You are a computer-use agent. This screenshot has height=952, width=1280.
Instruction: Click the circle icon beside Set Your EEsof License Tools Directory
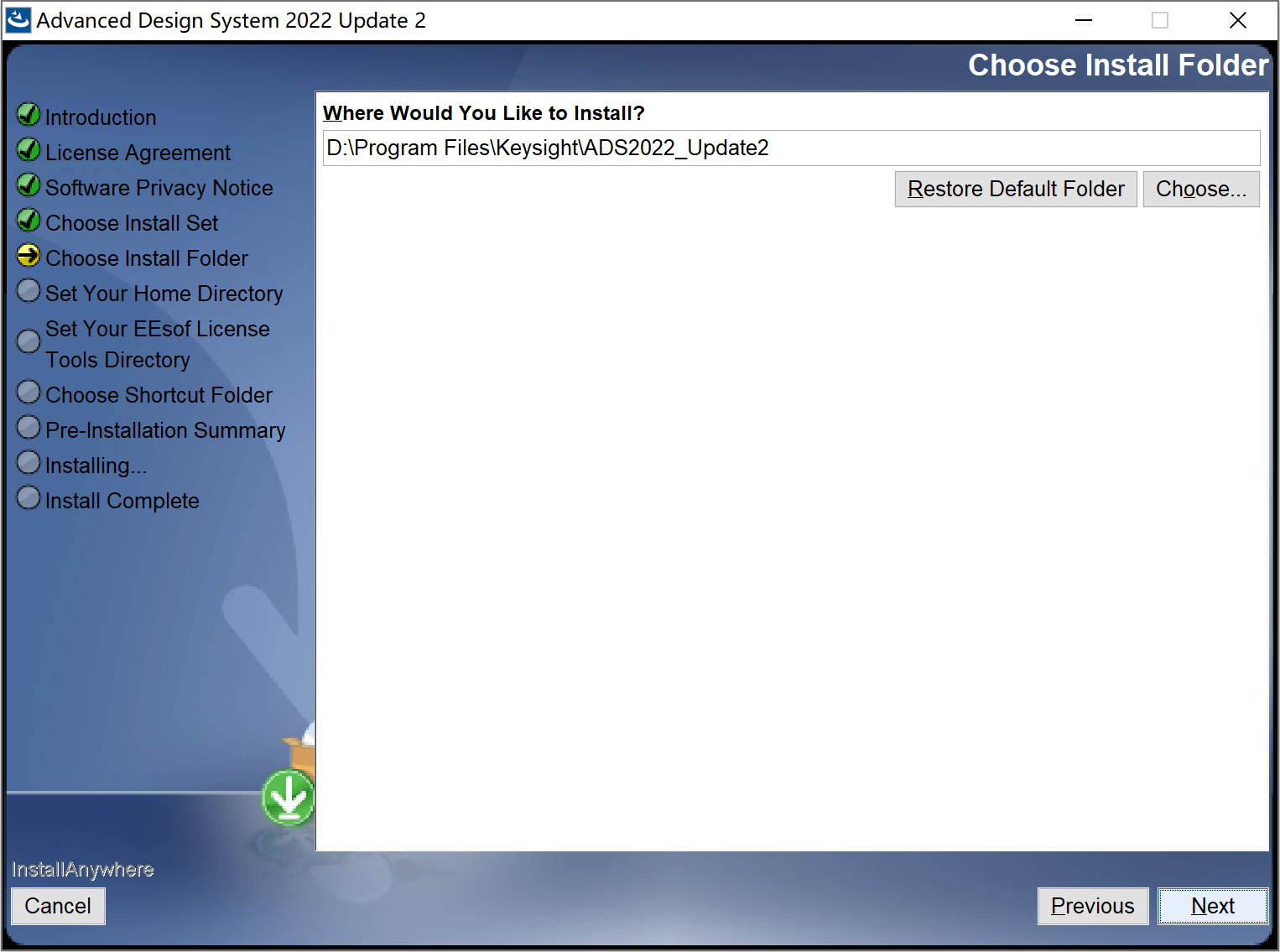29,341
